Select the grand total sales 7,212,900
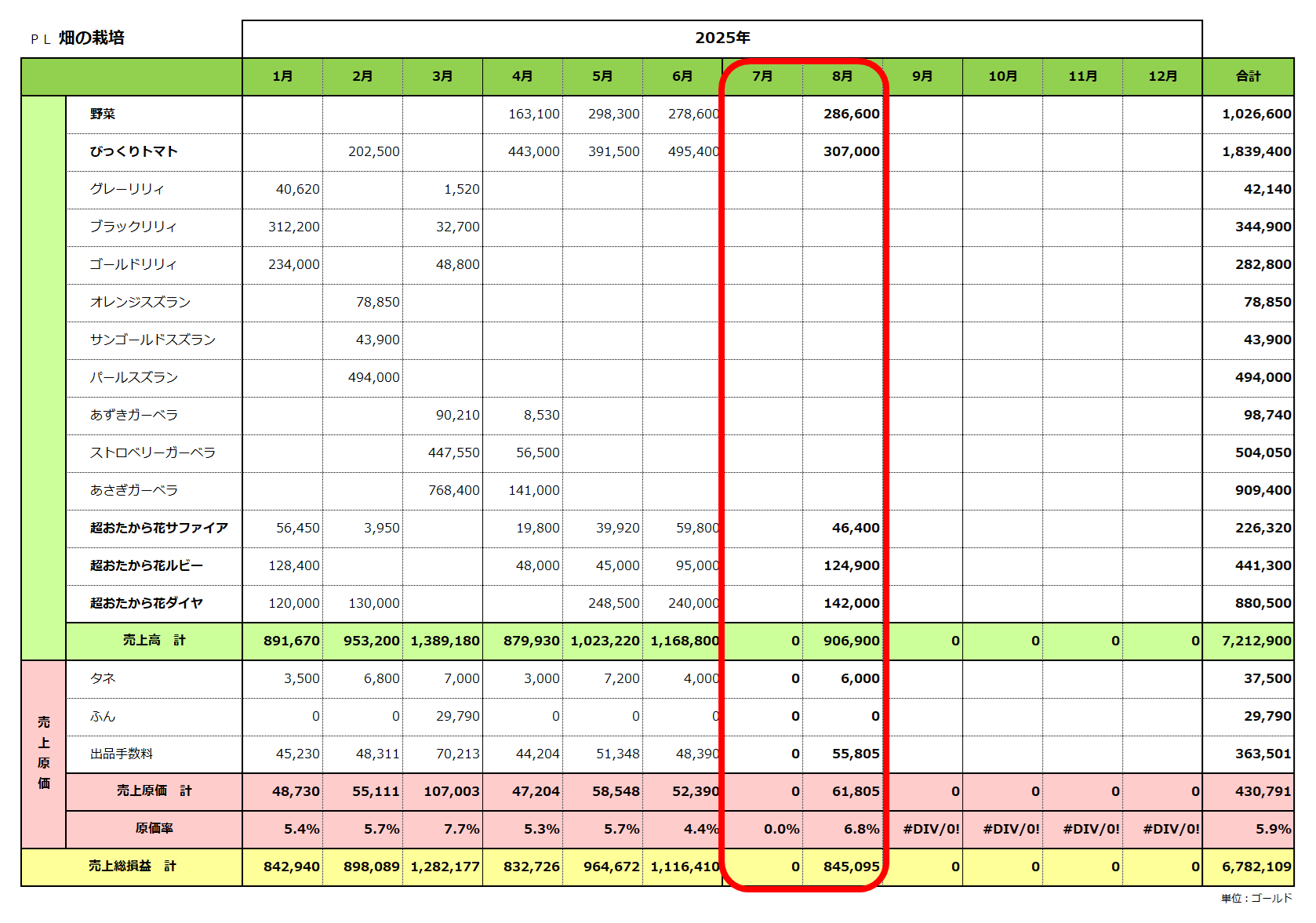1316x923 pixels. point(1256,641)
